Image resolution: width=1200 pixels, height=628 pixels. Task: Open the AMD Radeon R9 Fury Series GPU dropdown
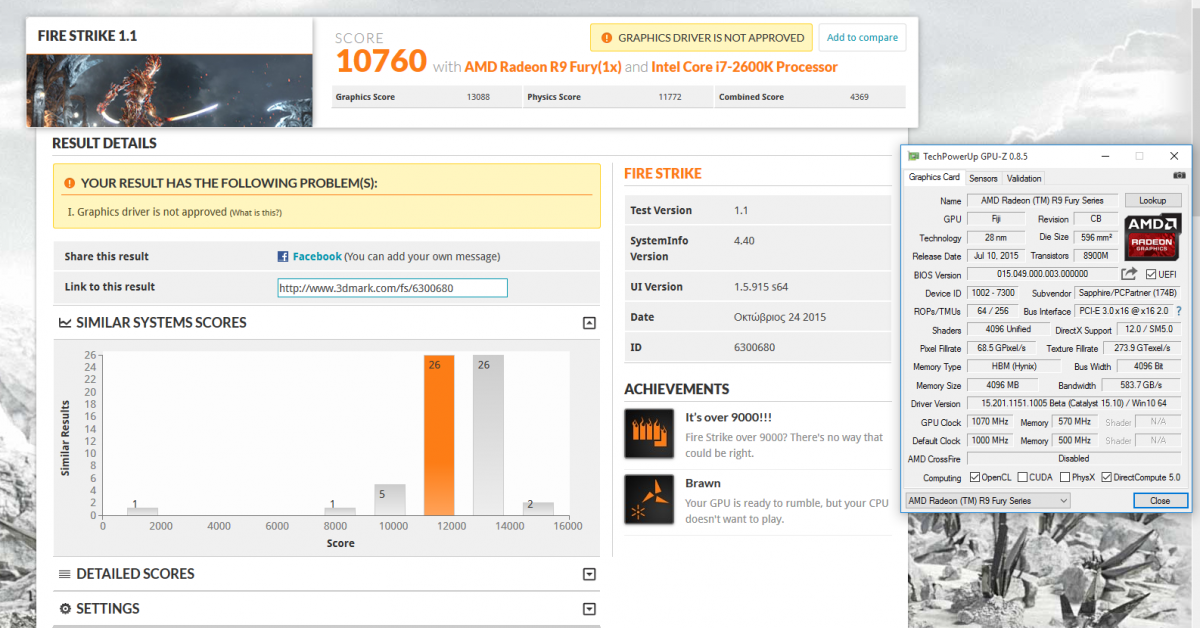coord(987,500)
